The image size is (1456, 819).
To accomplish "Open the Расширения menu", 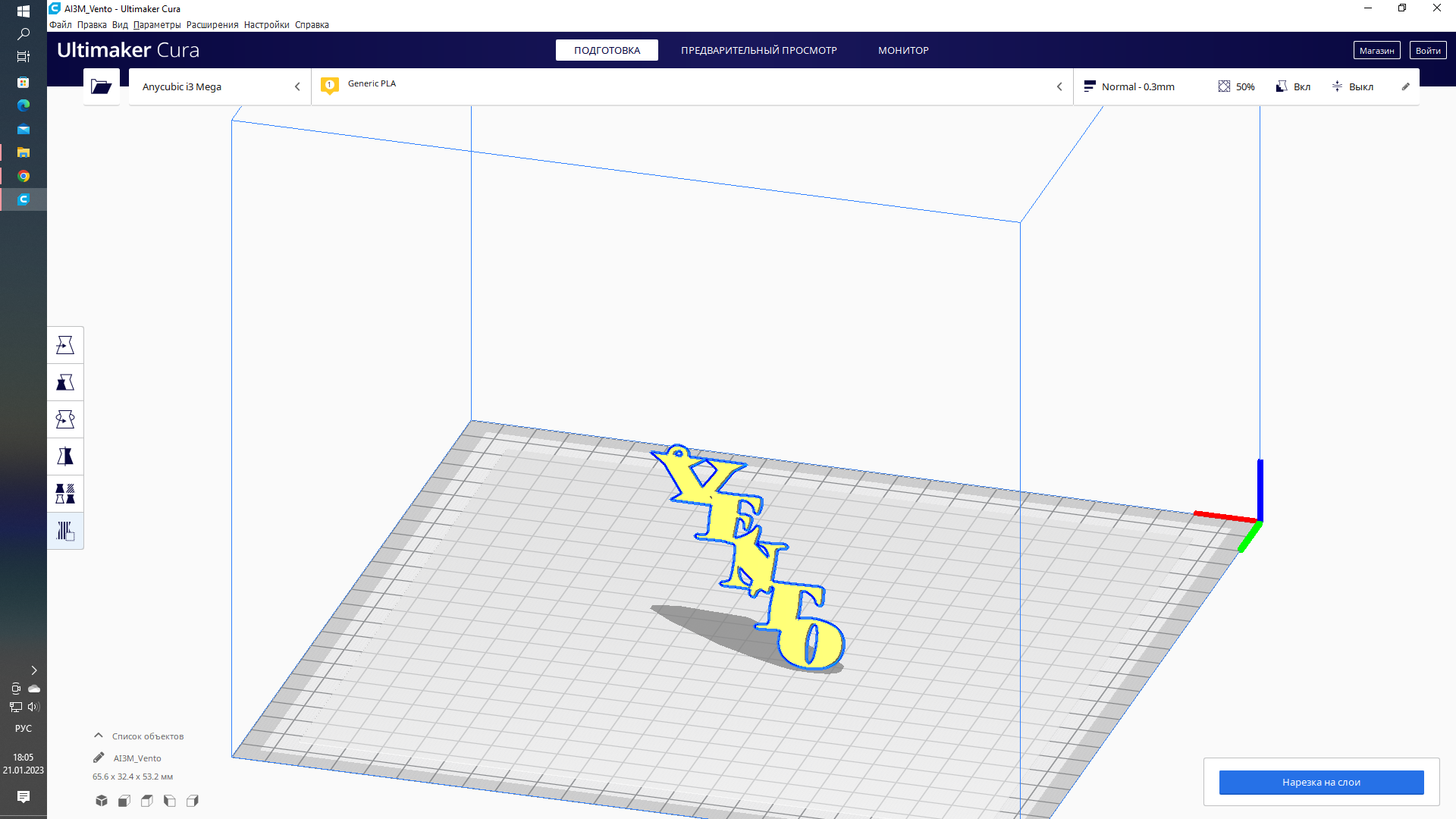I will (x=212, y=25).
